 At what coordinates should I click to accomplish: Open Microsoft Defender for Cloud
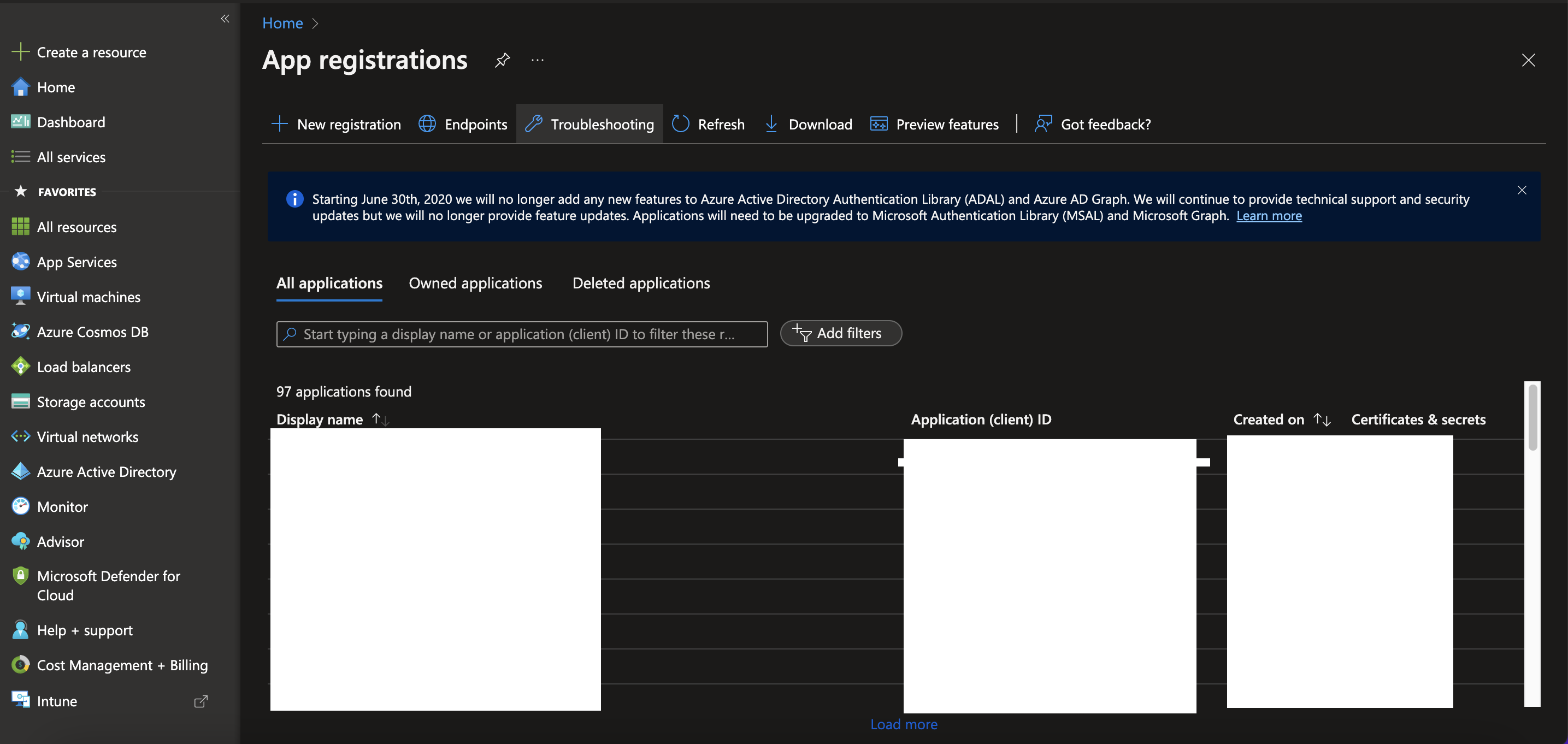click(x=108, y=585)
